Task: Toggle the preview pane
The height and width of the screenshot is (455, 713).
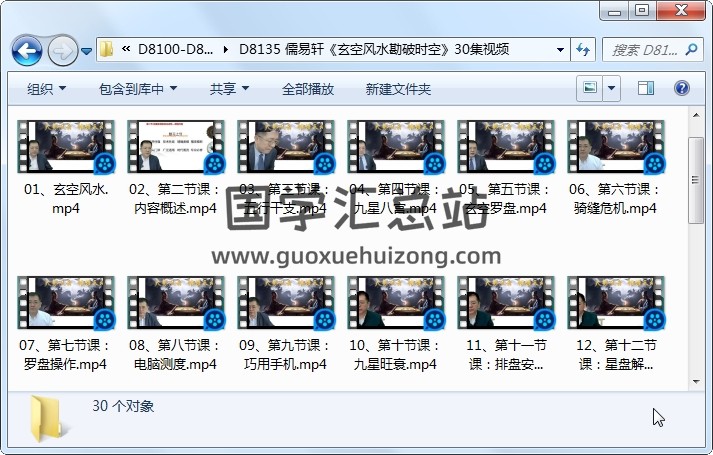Action: click(646, 88)
